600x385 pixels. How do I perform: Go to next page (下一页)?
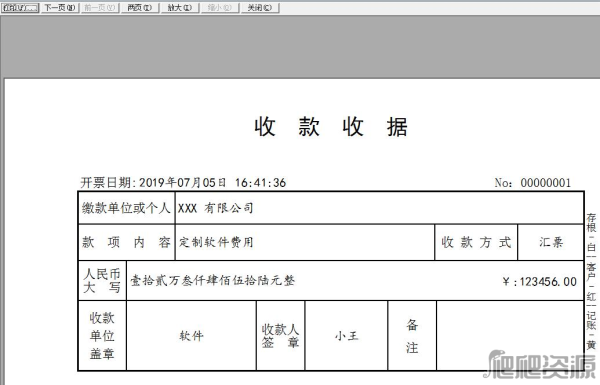(x=60, y=8)
